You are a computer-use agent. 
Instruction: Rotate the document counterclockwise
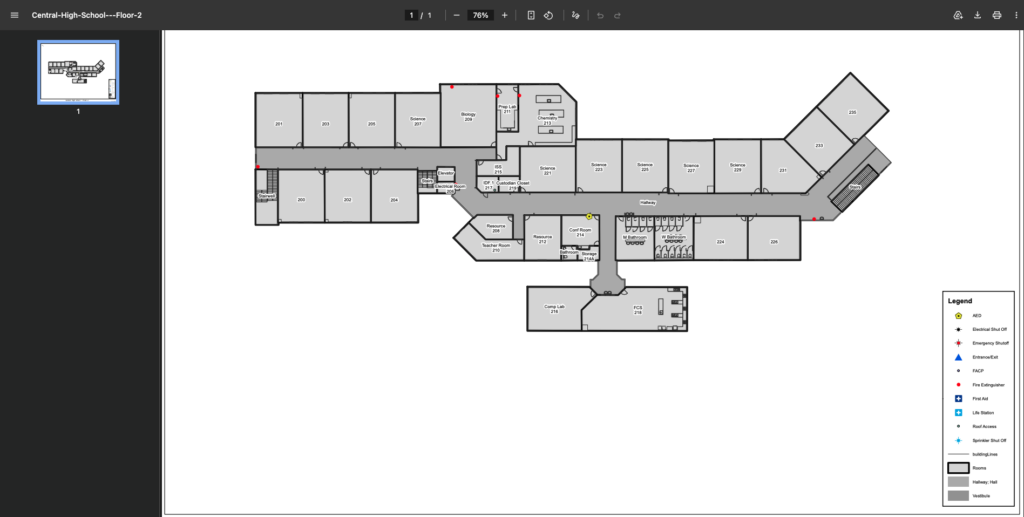[549, 15]
